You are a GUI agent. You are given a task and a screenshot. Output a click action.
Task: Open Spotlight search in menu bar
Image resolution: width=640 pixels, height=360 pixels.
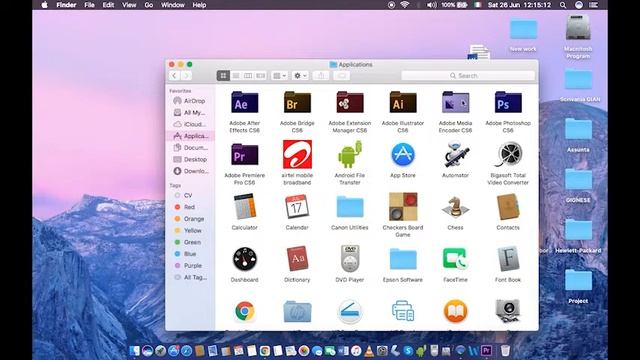point(563,5)
